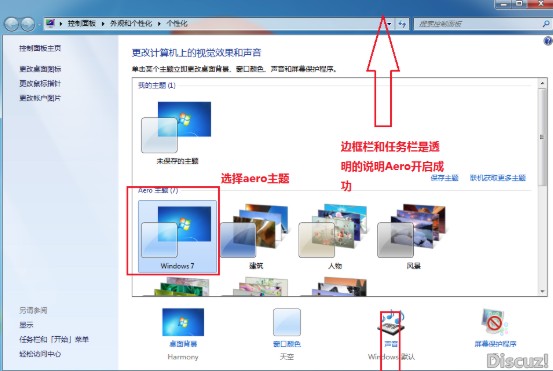Open 更改帐户图片 link
This screenshot has width=553, height=371.
tap(40, 98)
